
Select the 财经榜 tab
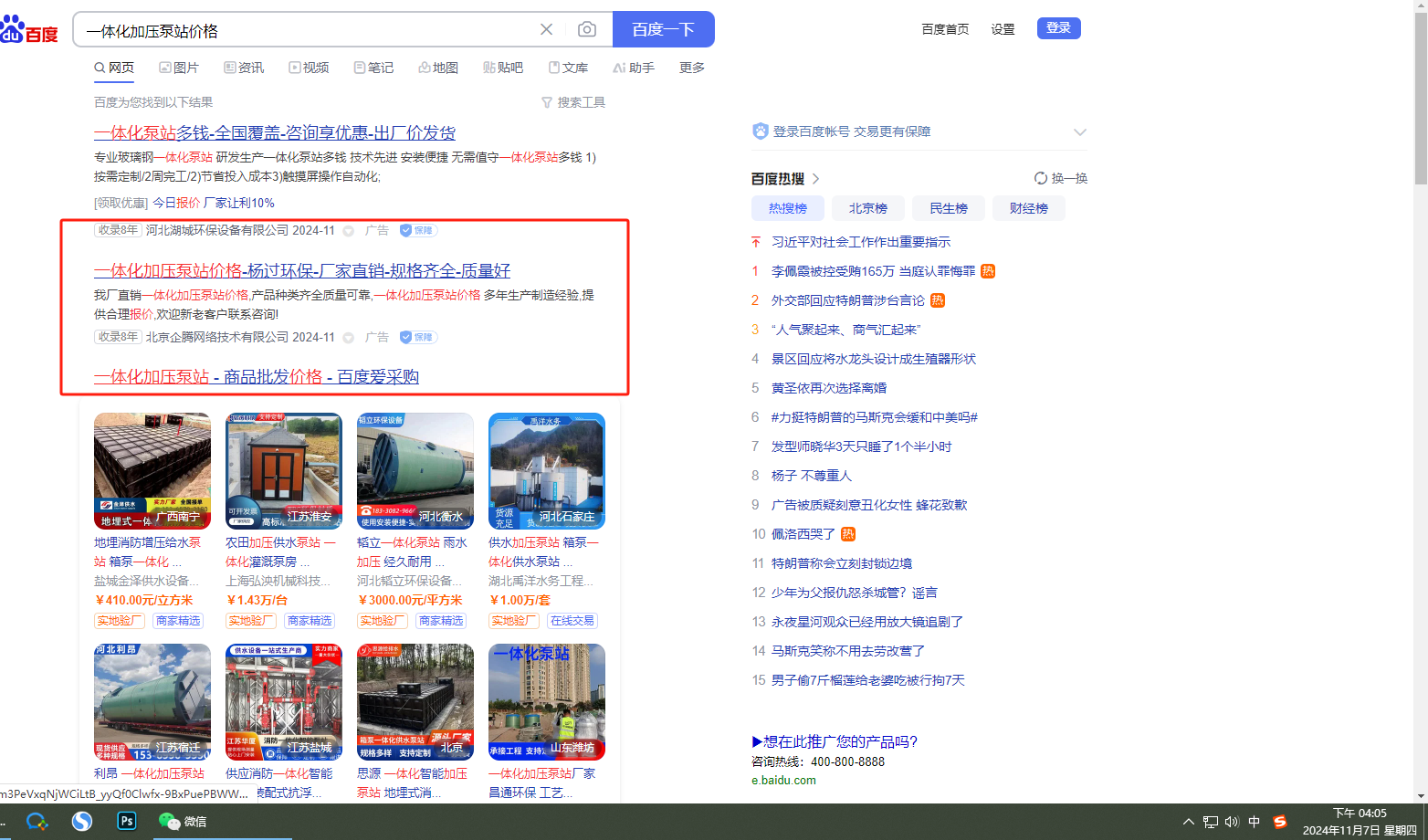pyautogui.click(x=1029, y=208)
